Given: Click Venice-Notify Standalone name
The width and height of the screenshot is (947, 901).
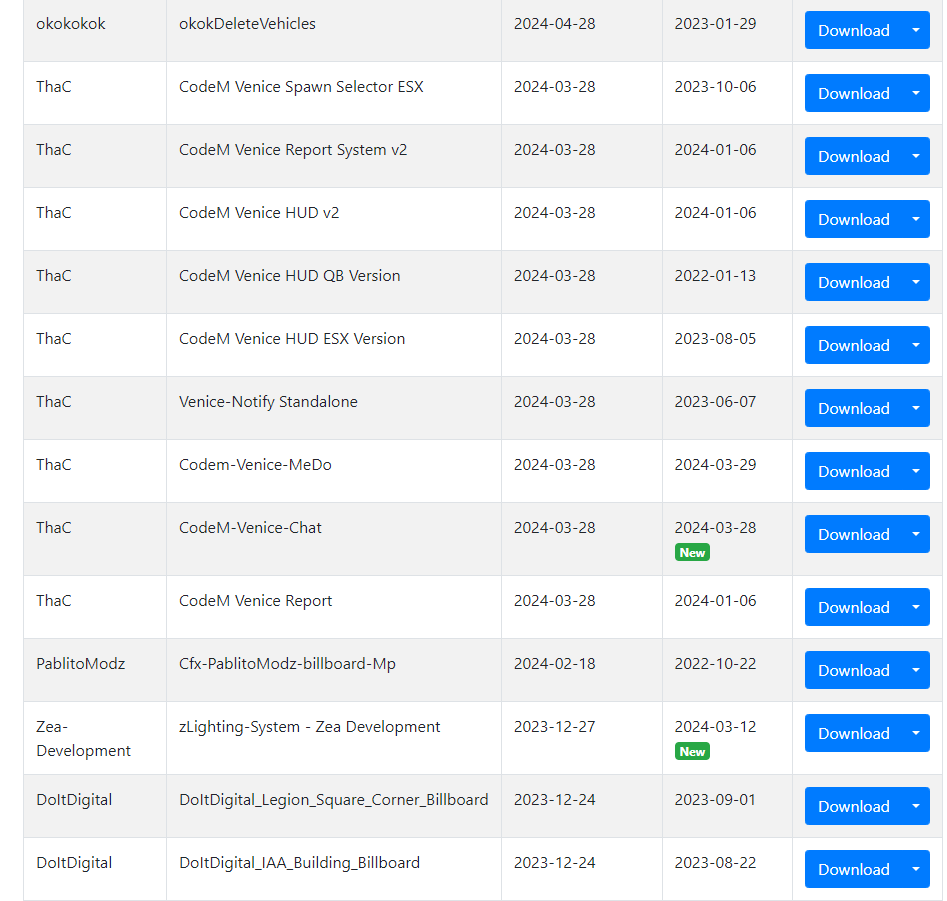Looking at the screenshot, I should click(268, 402).
